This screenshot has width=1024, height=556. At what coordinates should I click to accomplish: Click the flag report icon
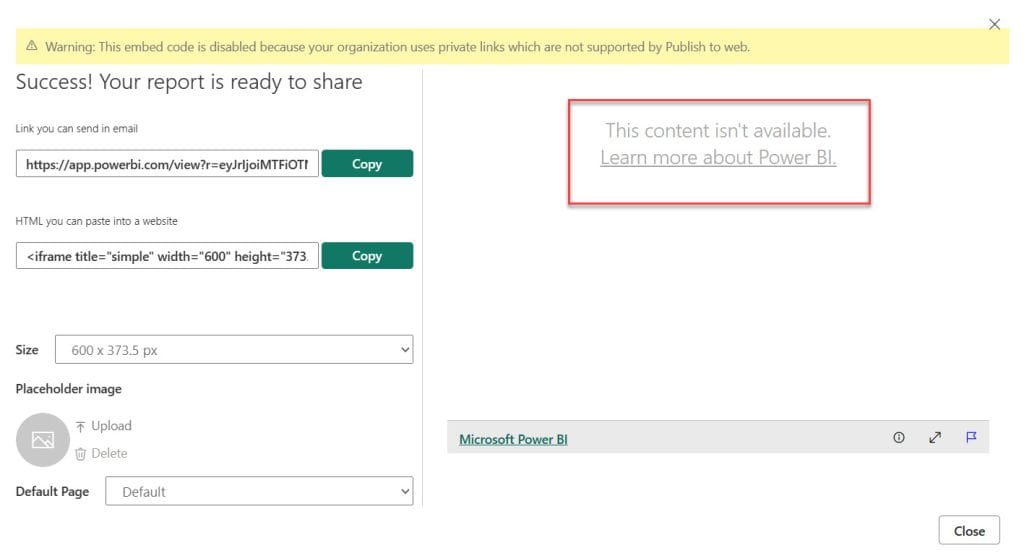coord(971,437)
